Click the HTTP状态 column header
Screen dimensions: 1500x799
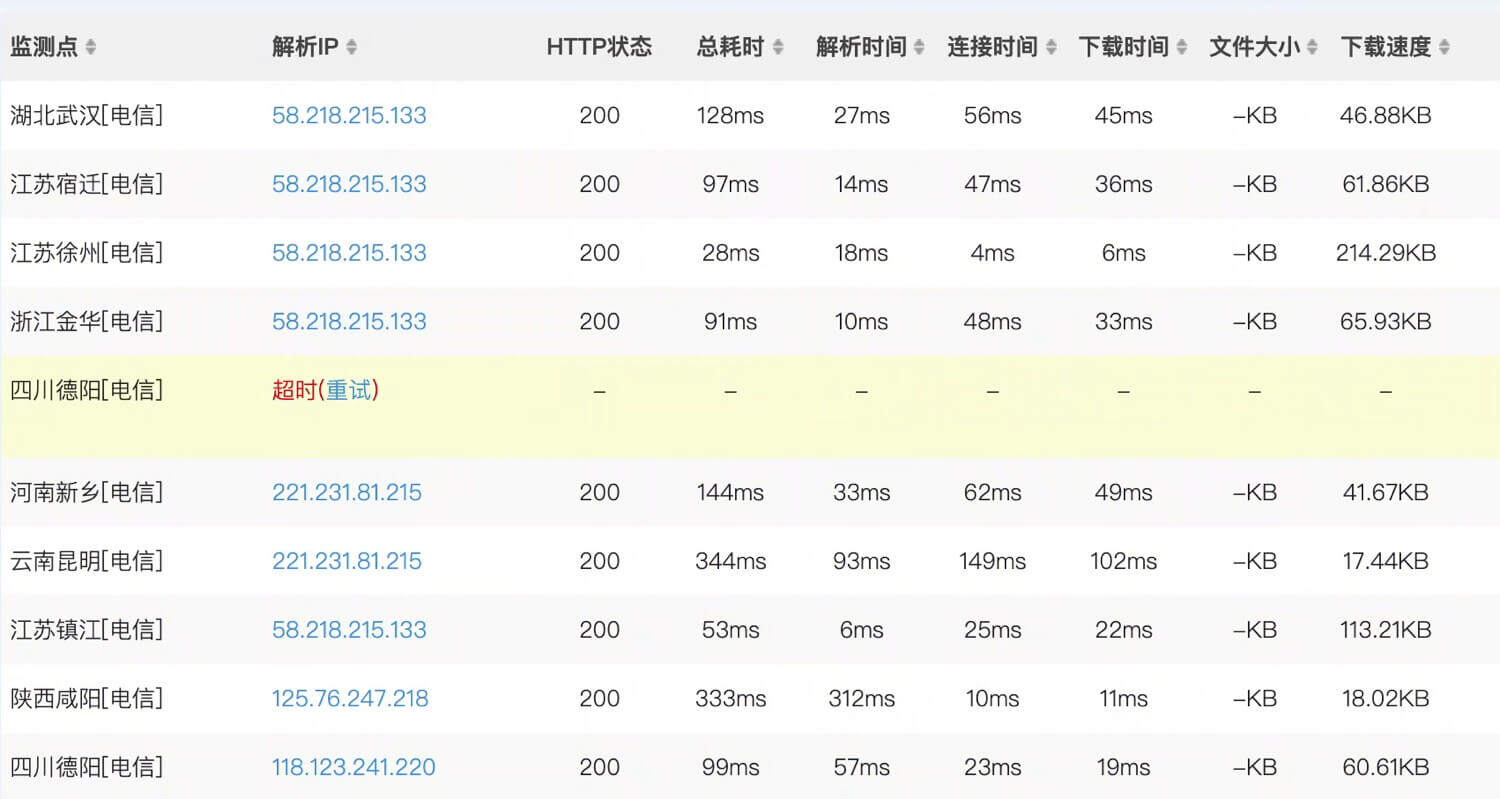[599, 47]
